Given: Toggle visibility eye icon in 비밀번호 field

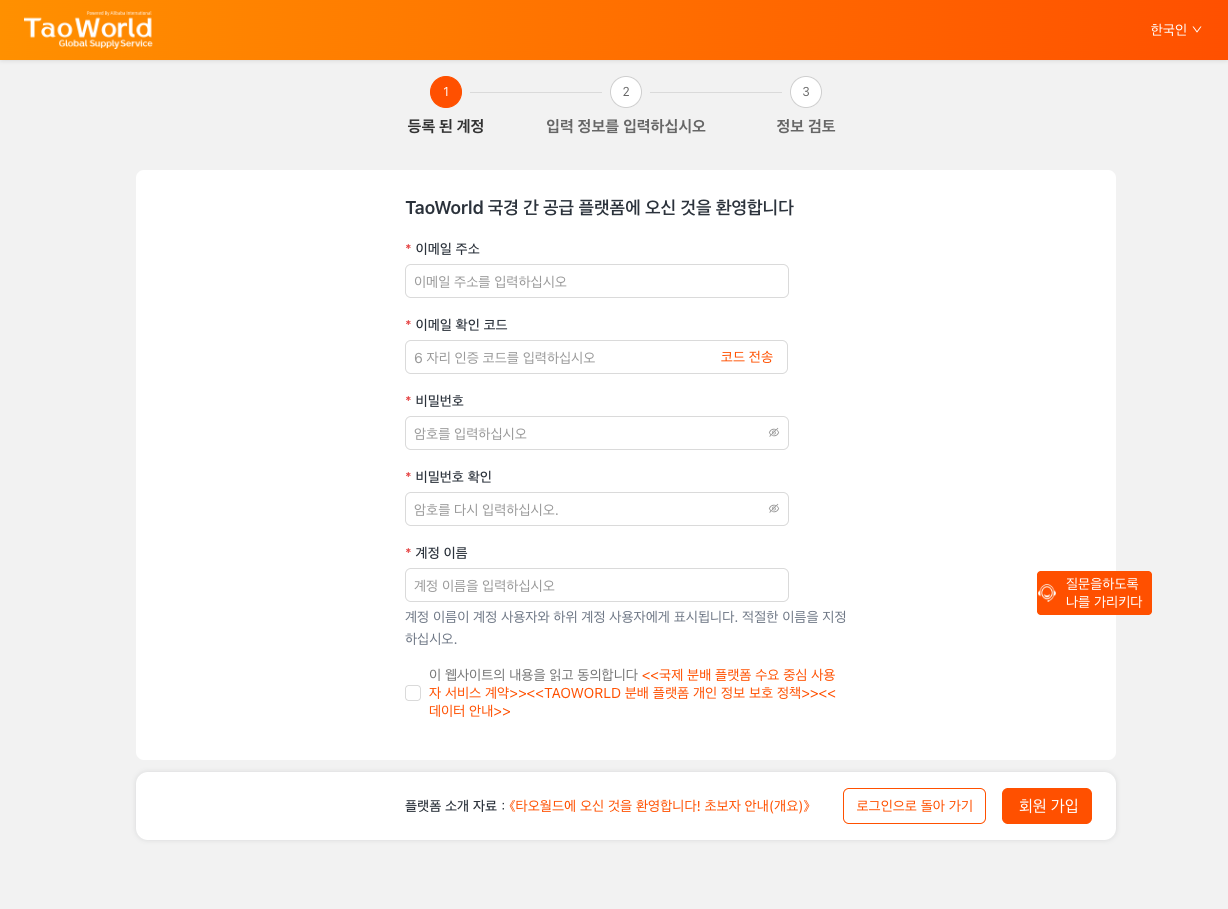Looking at the screenshot, I should [774, 433].
